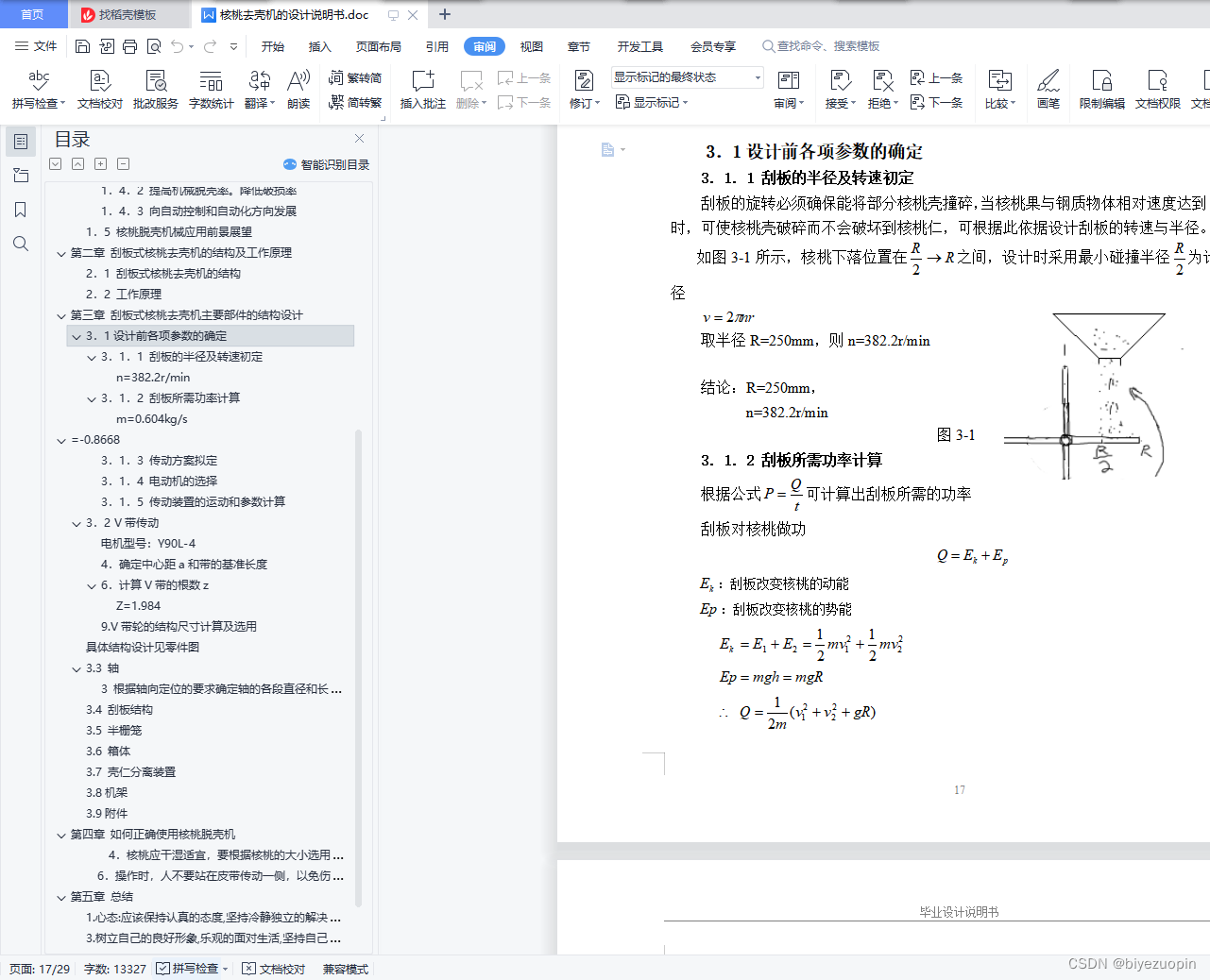Open the quick access toolbar customize arrow
Image resolution: width=1210 pixels, height=980 pixels.
click(x=233, y=46)
